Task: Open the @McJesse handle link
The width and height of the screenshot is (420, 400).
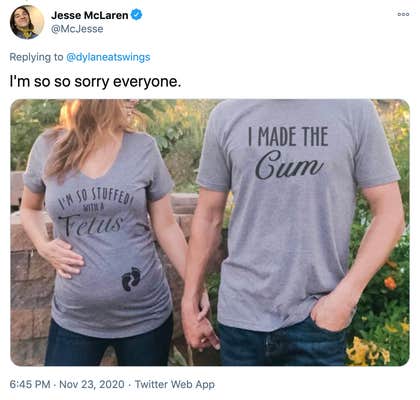Action: tap(77, 29)
